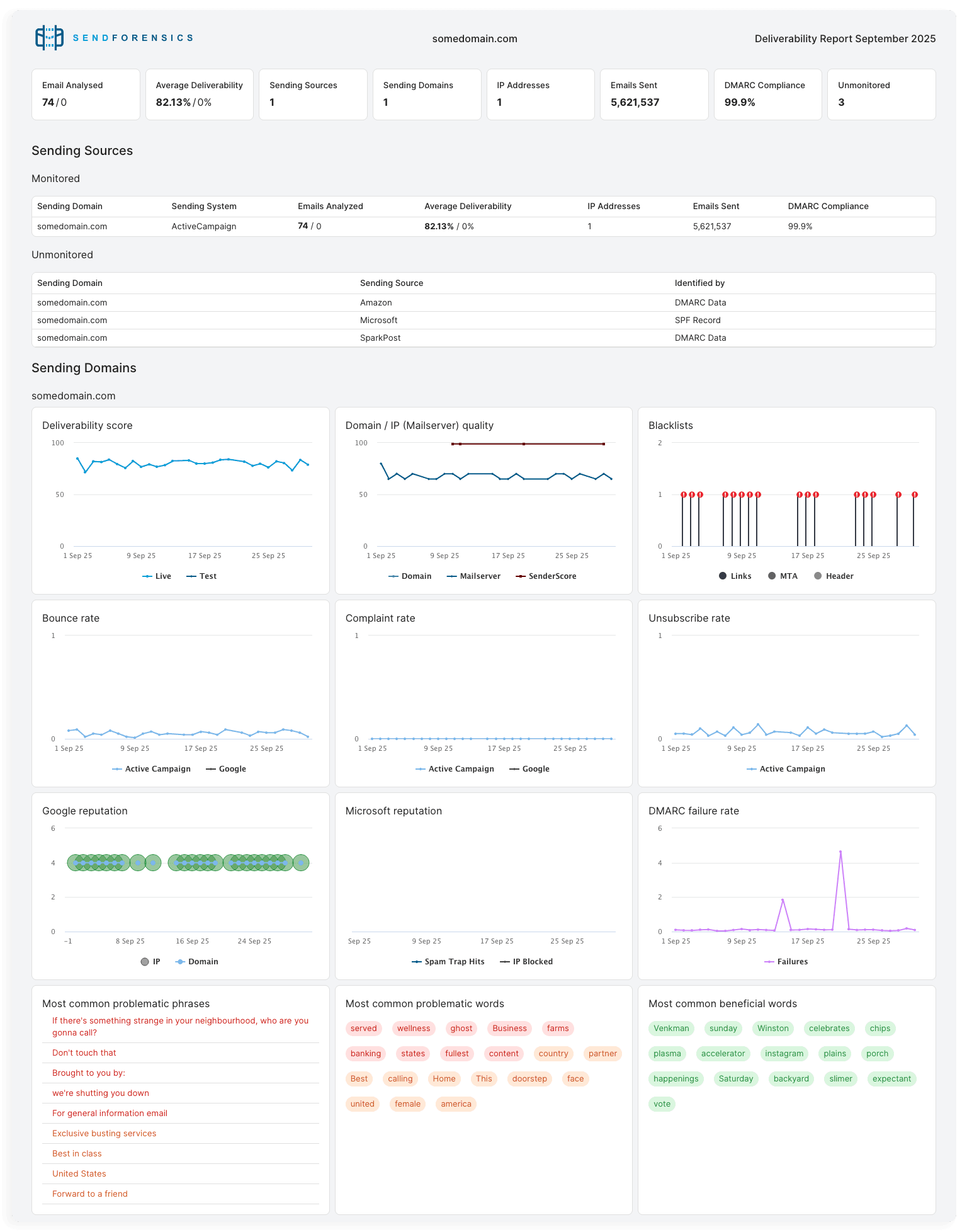Click the Domain legend marker in Google reputation

[181, 962]
